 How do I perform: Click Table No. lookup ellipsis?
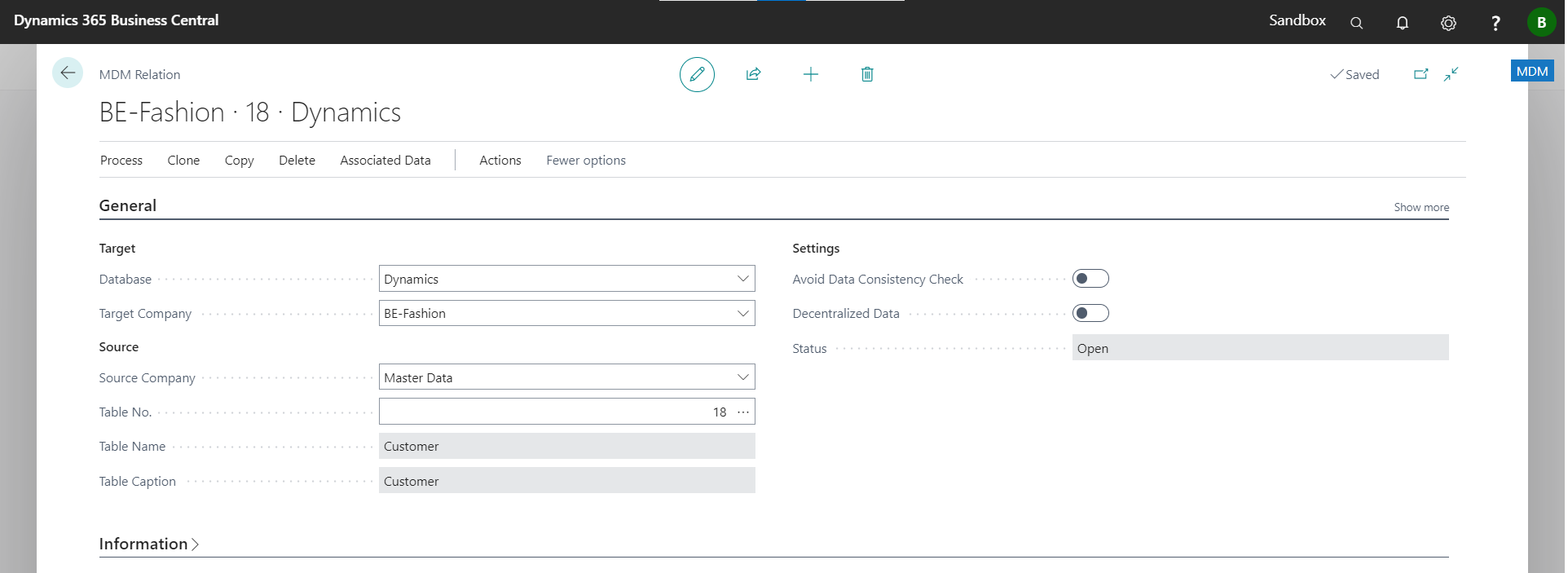[x=743, y=412]
